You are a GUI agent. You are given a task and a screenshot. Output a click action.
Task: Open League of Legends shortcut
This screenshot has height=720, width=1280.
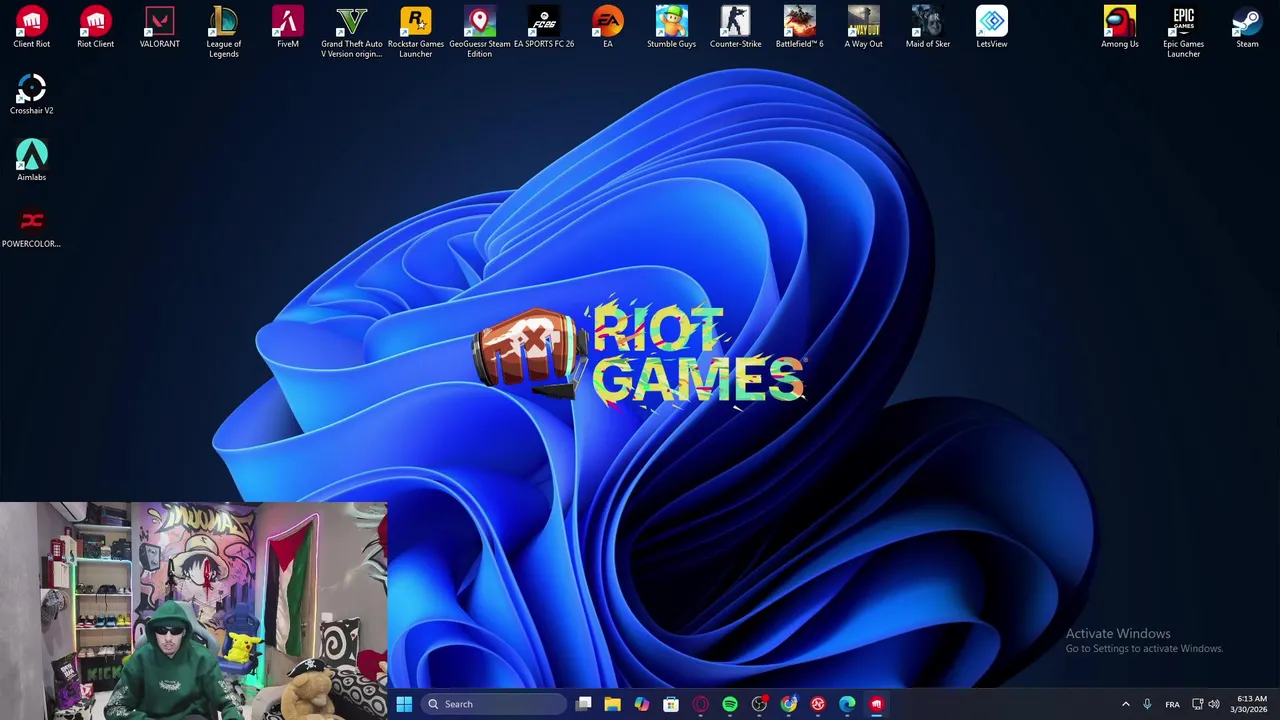coord(223,32)
